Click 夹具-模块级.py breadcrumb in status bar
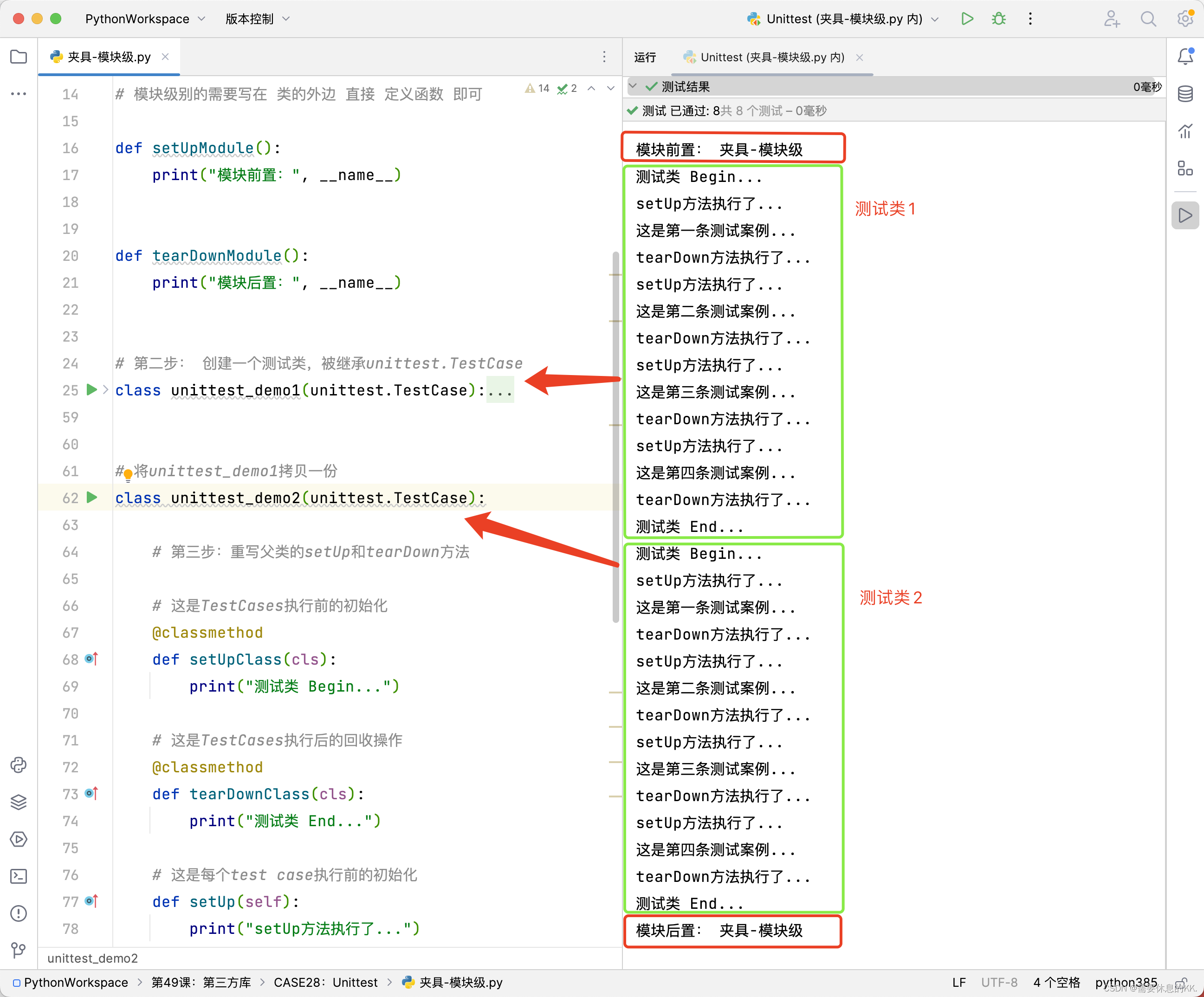 [453, 982]
